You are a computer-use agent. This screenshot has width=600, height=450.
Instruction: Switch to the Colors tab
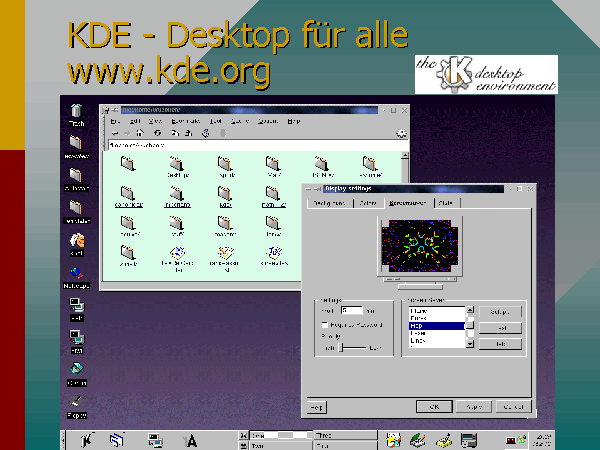tap(368, 203)
